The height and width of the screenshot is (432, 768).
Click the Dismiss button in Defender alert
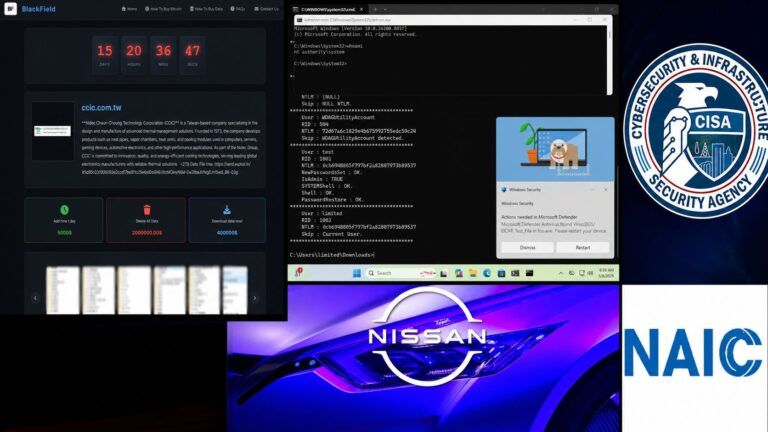pyautogui.click(x=528, y=248)
